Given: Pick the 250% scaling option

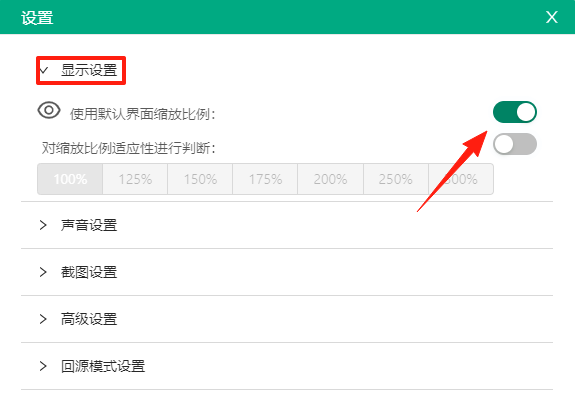Looking at the screenshot, I should click(396, 179).
